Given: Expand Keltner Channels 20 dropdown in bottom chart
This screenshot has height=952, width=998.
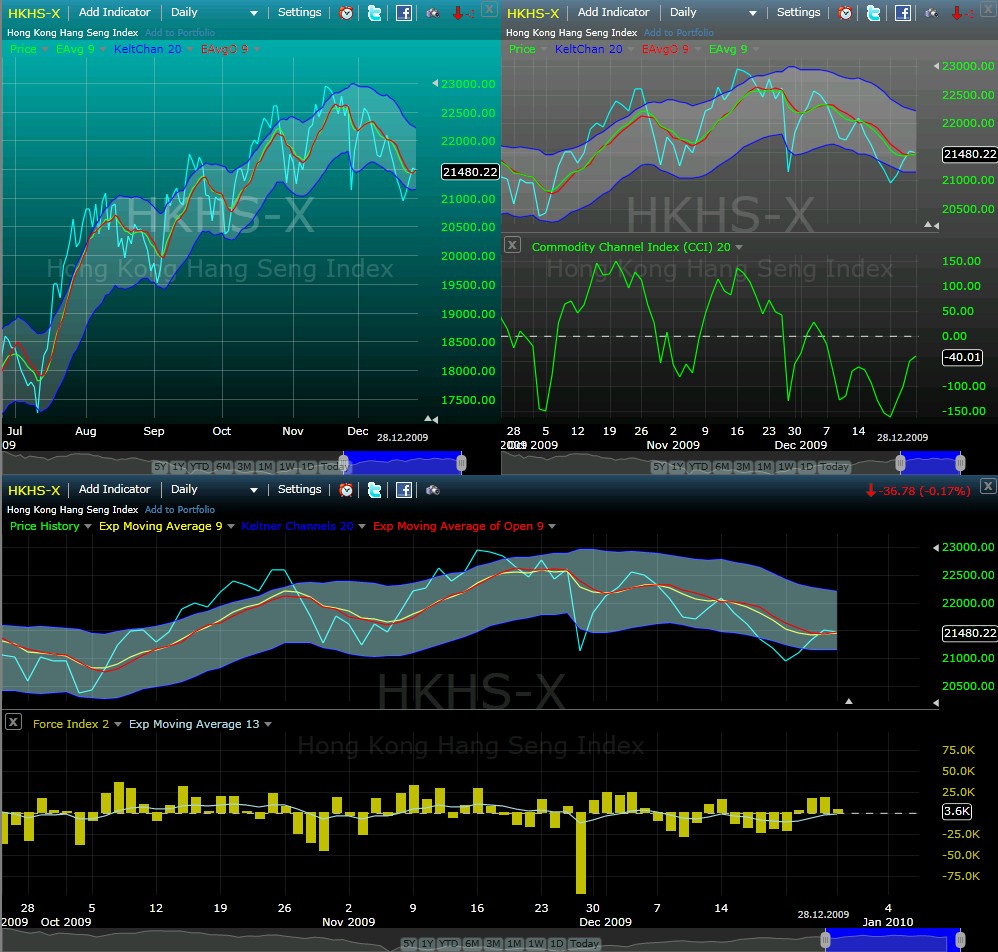Looking at the screenshot, I should pyautogui.click(x=362, y=526).
